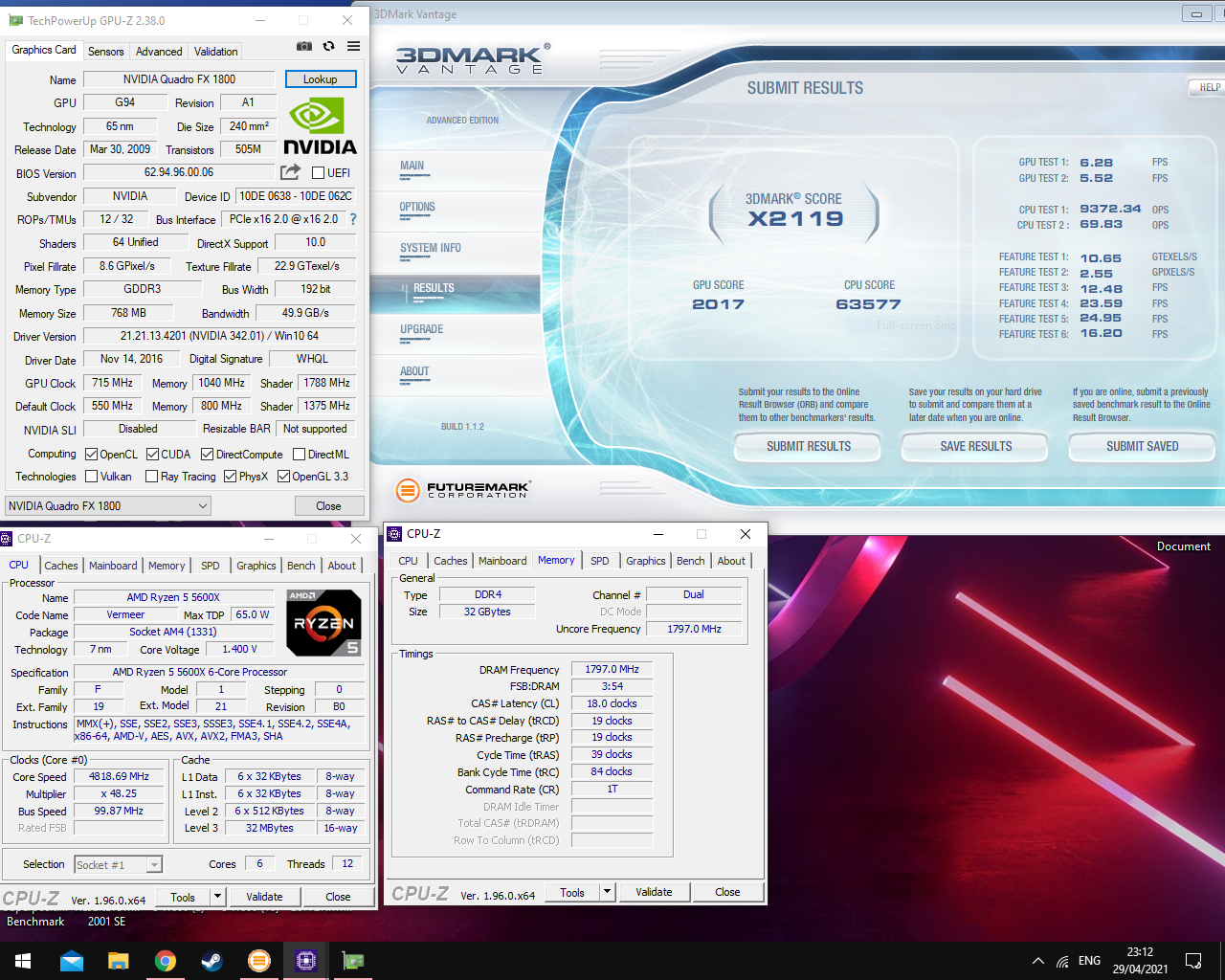Open File Explorer from the taskbar

(119, 961)
